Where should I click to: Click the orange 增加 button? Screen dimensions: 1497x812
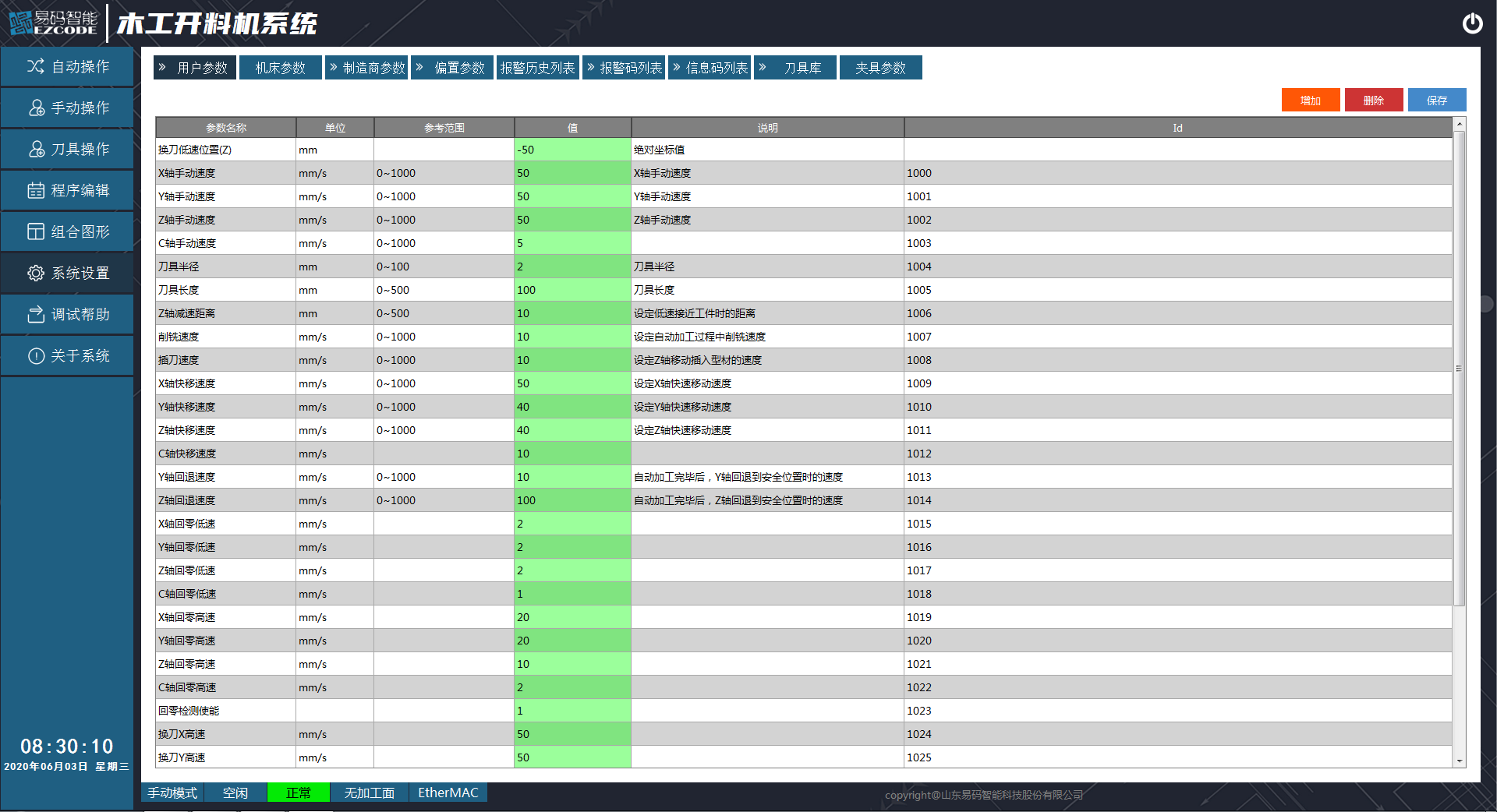1310,101
